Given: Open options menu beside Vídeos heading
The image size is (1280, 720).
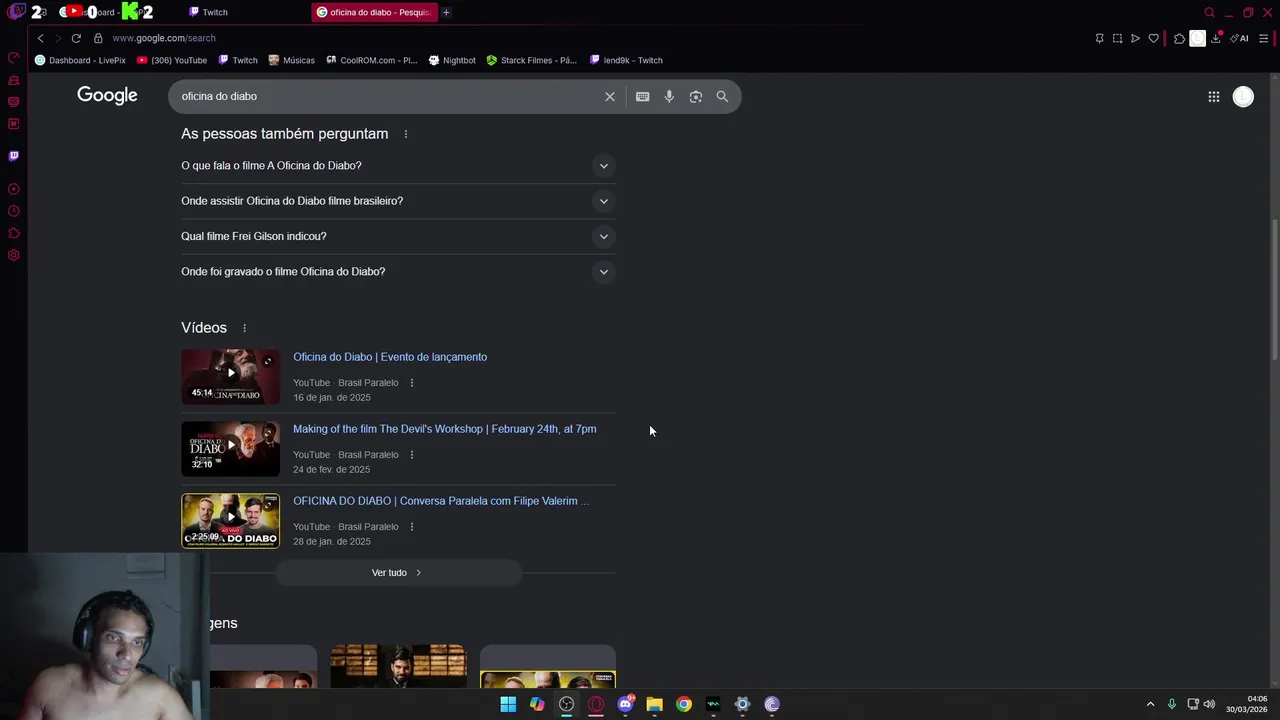Looking at the screenshot, I should (x=244, y=328).
